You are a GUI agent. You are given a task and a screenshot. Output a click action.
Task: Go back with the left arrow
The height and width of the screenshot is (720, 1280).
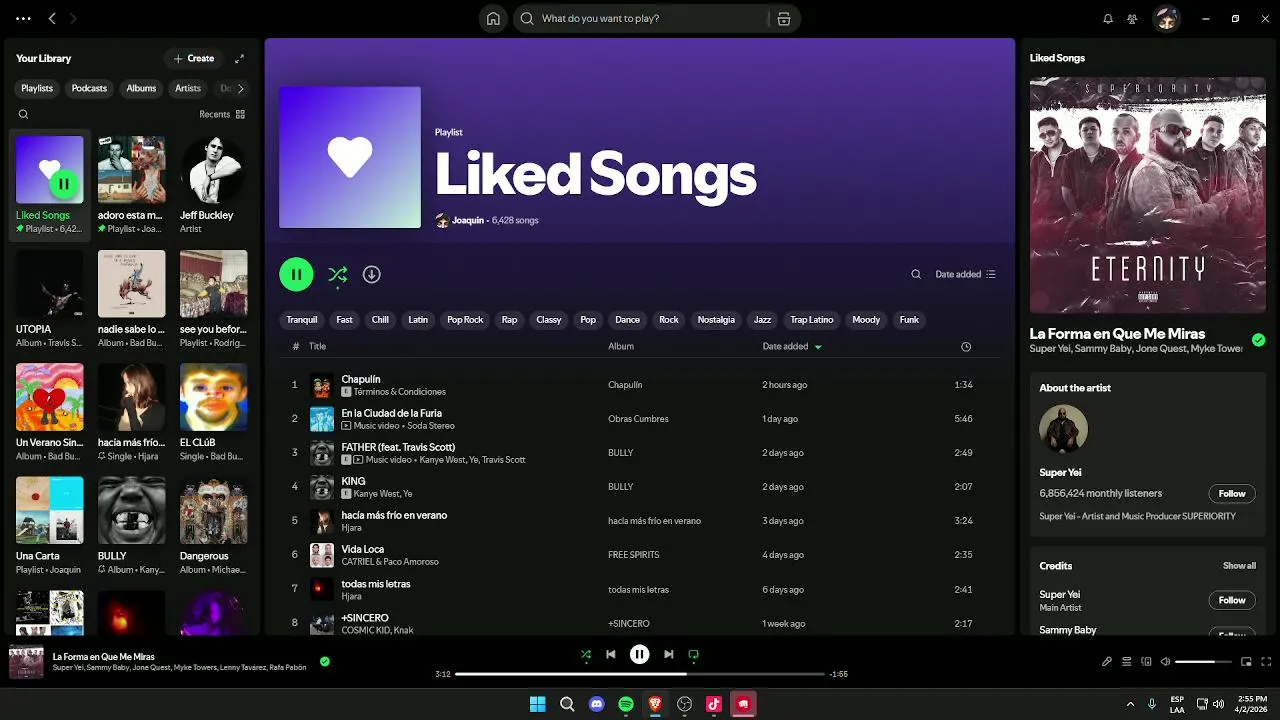click(x=52, y=18)
